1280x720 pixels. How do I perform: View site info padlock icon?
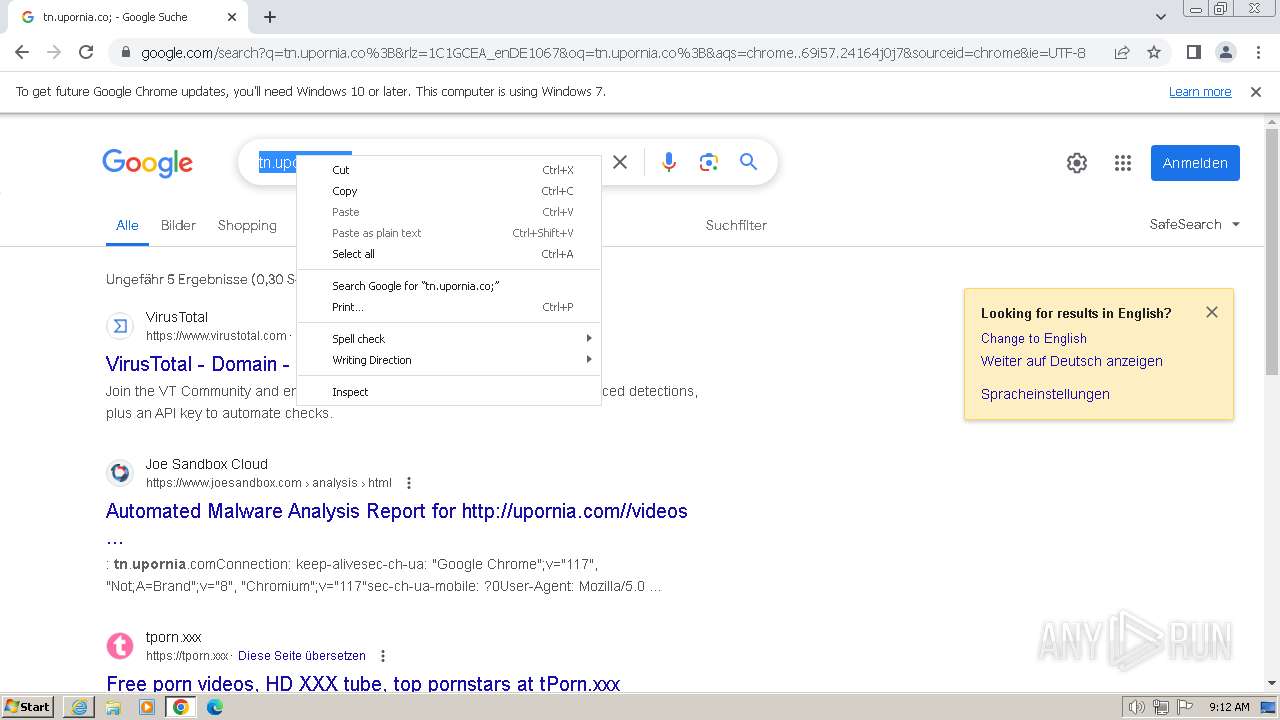click(126, 53)
